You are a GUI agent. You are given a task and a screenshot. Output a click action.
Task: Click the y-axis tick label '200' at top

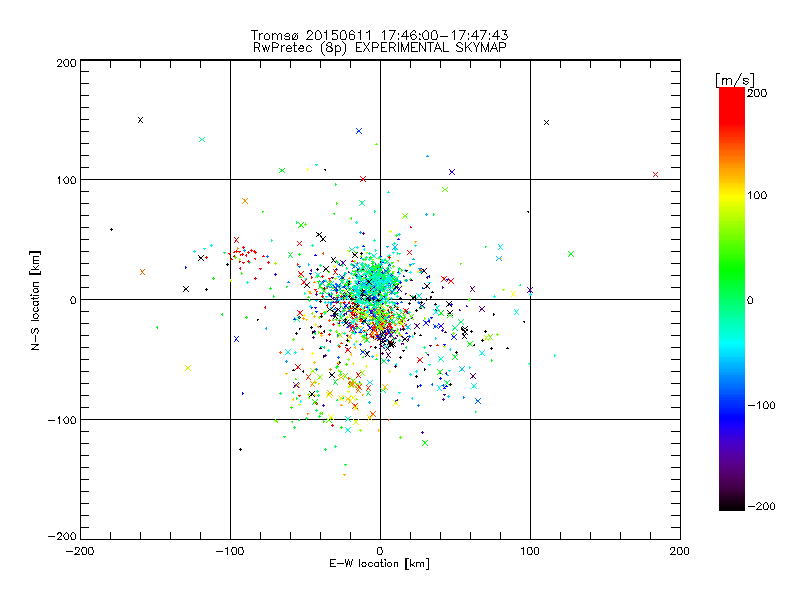[x=67, y=63]
